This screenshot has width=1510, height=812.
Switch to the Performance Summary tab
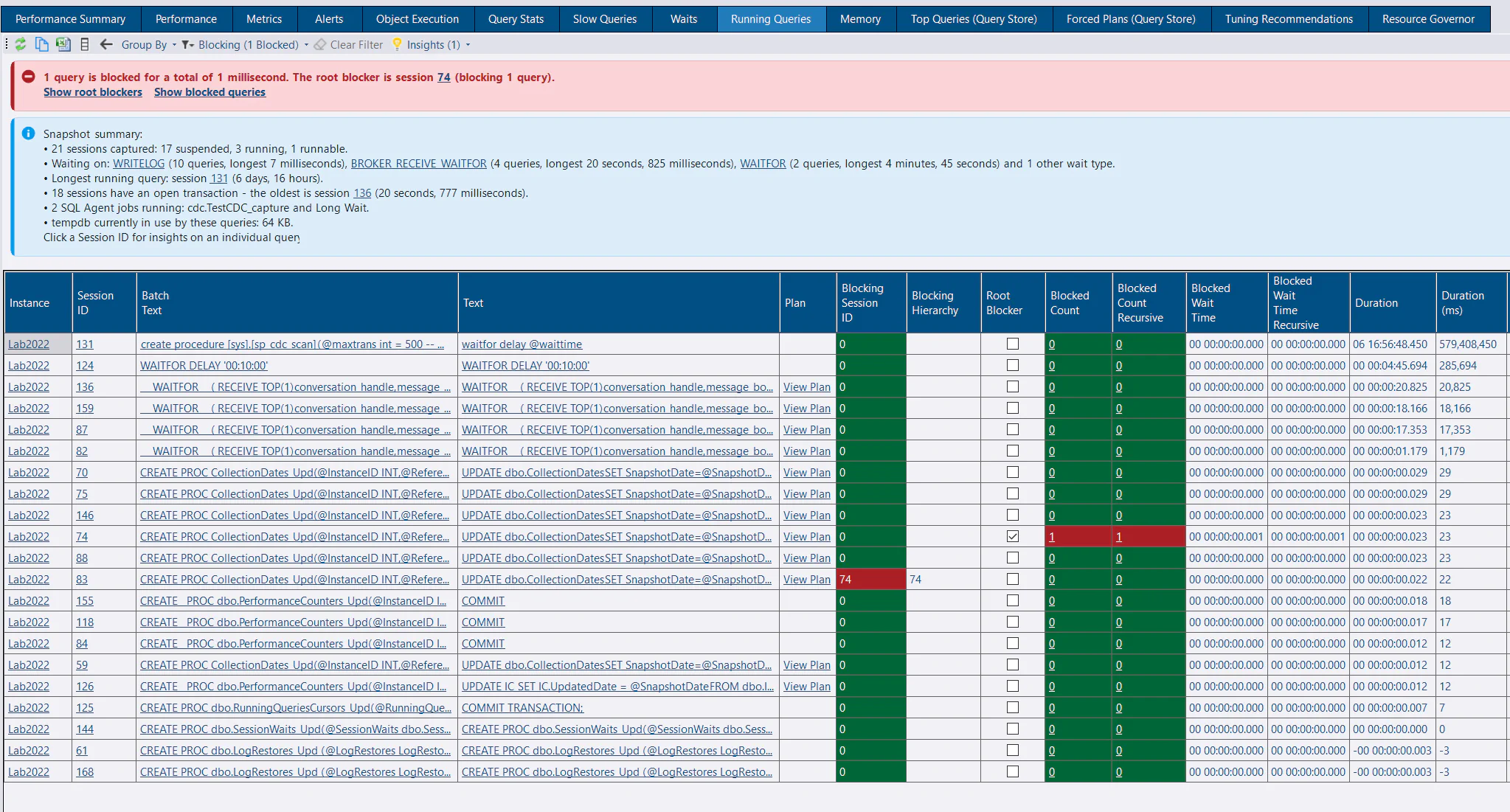coord(70,19)
